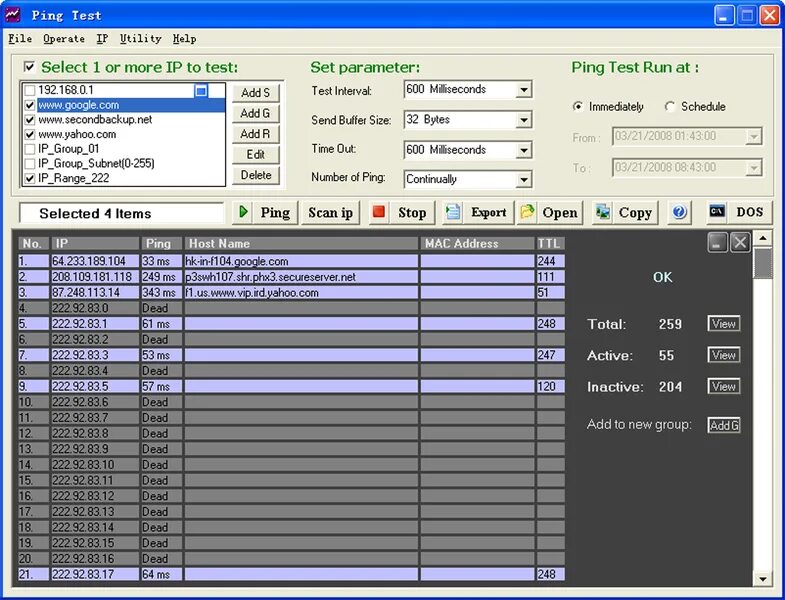The image size is (785, 600).
Task: Select row with IP 64.233.189.104
Action: (291, 261)
